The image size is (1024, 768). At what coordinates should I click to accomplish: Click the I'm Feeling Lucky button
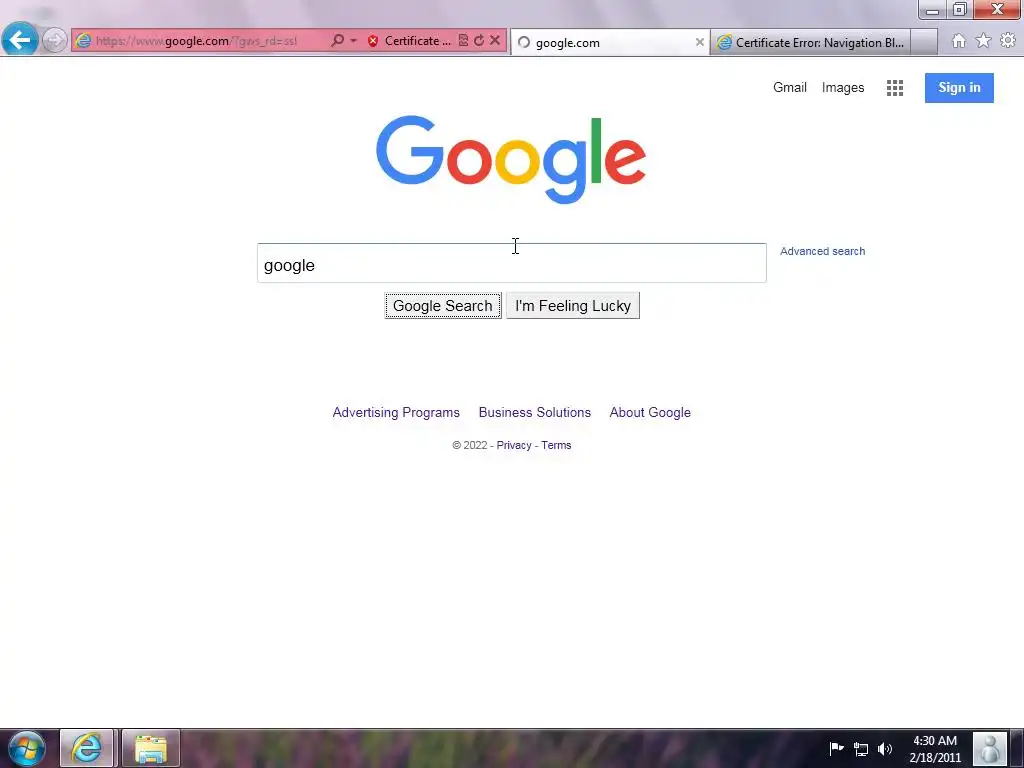[573, 306]
